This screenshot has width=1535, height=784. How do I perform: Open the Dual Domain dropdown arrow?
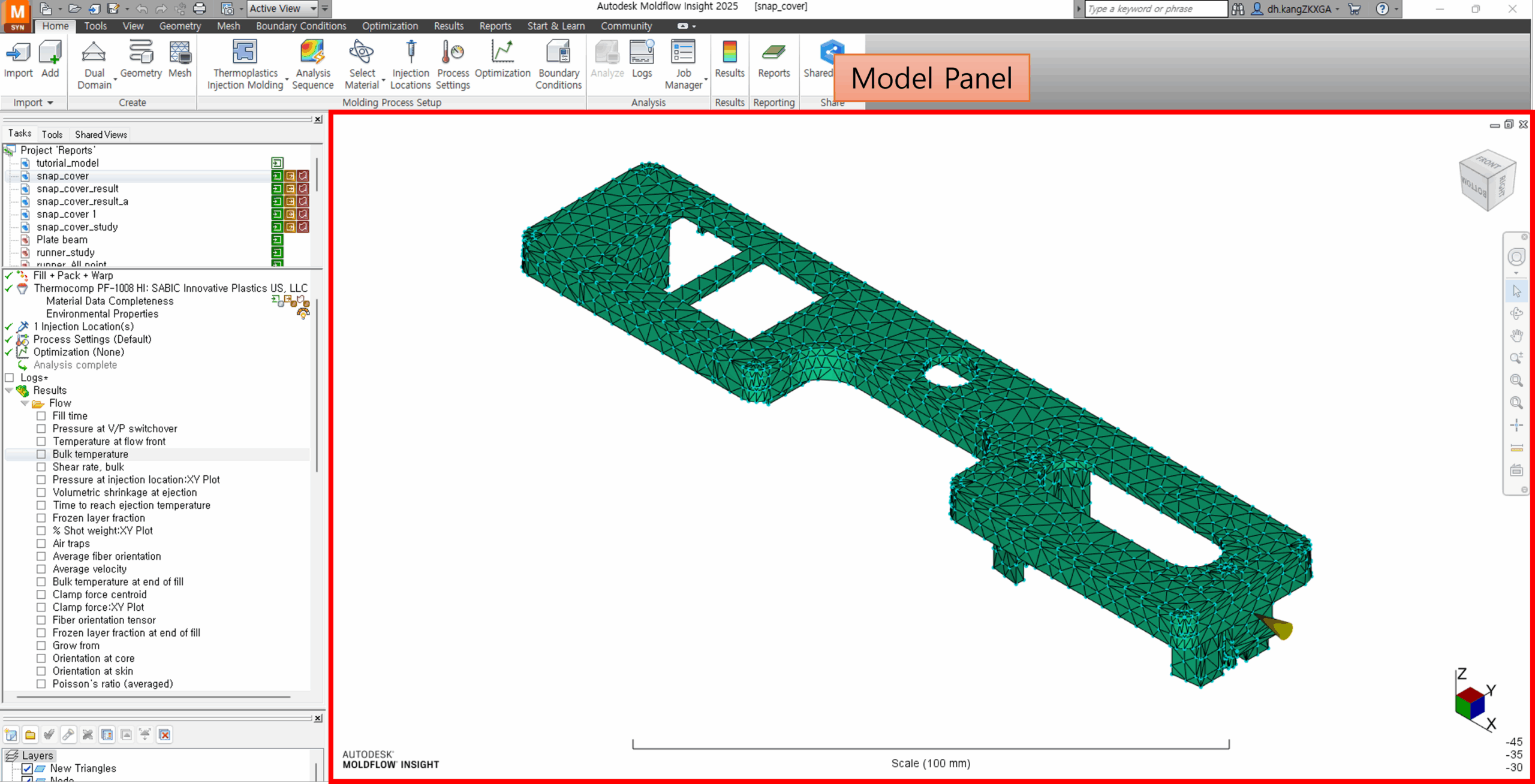pos(115,80)
